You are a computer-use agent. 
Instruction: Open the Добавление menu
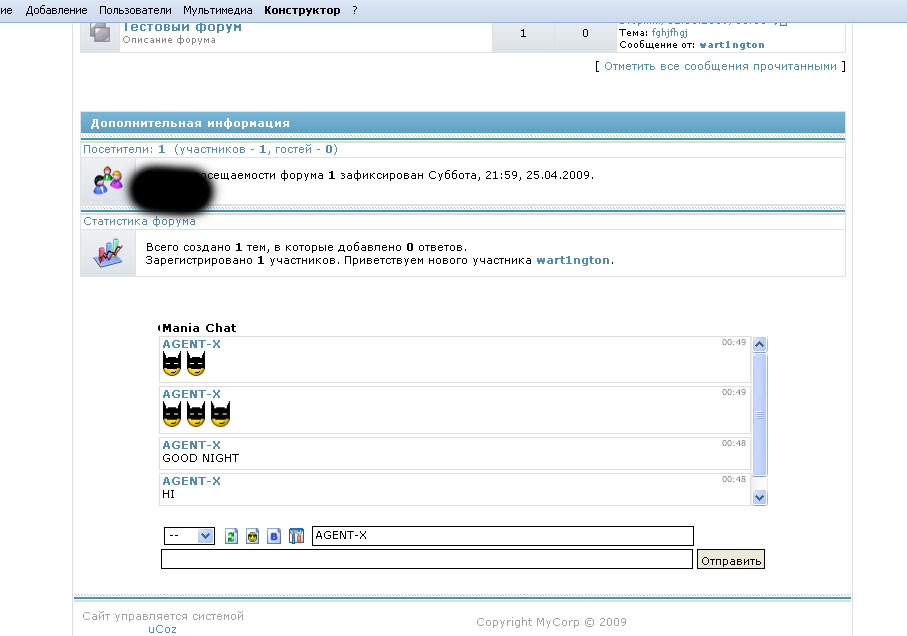tap(56, 10)
